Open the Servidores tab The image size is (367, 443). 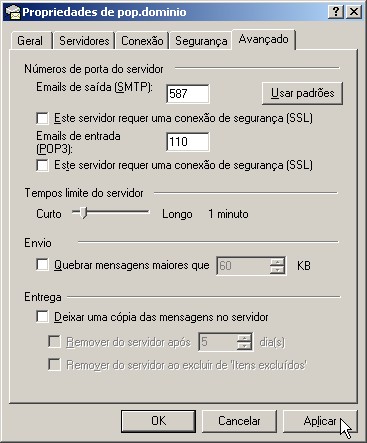[84, 41]
